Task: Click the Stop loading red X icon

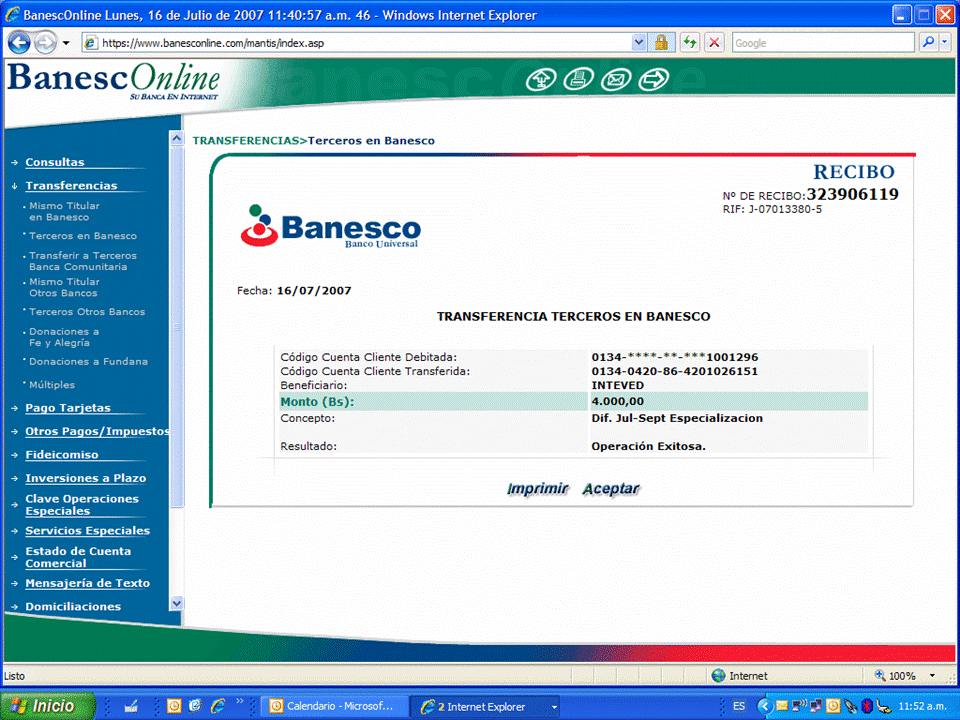Action: [714, 43]
